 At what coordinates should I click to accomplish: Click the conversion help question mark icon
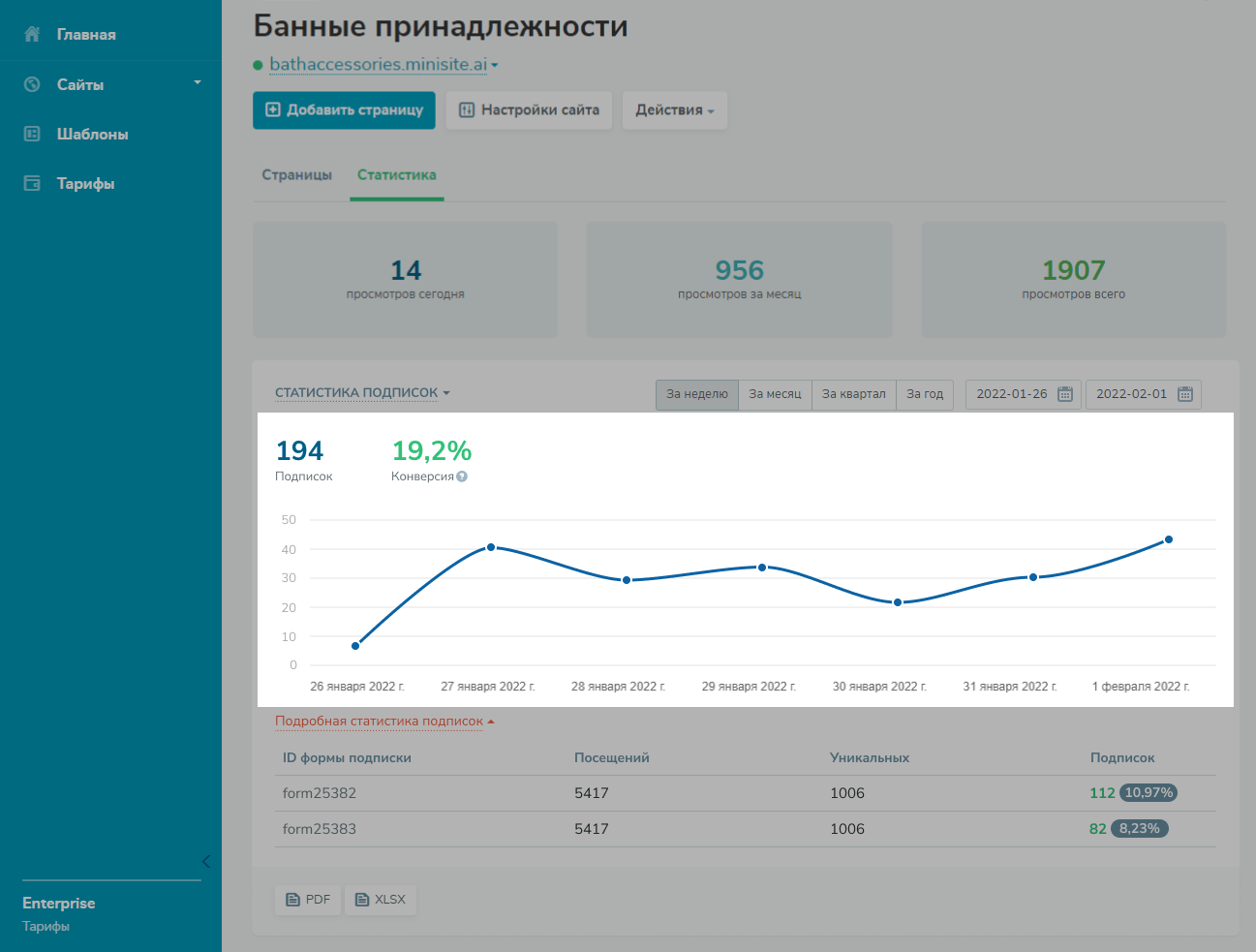tap(462, 476)
